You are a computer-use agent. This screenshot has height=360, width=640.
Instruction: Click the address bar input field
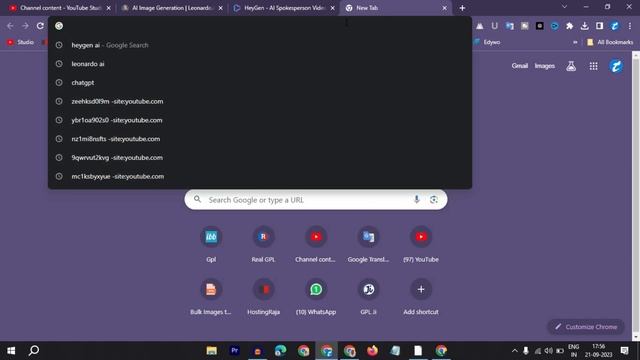point(261,26)
